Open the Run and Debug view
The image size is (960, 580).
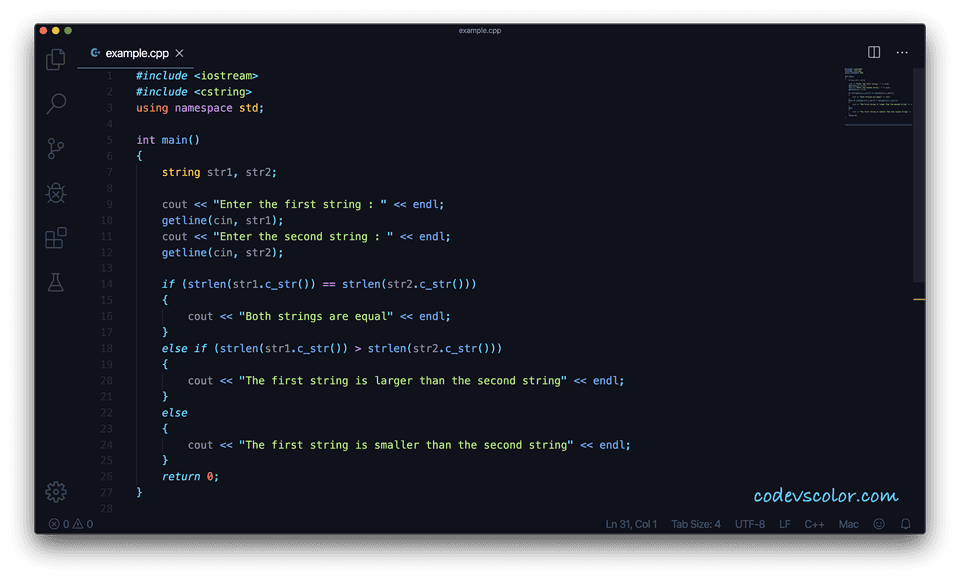(55, 193)
